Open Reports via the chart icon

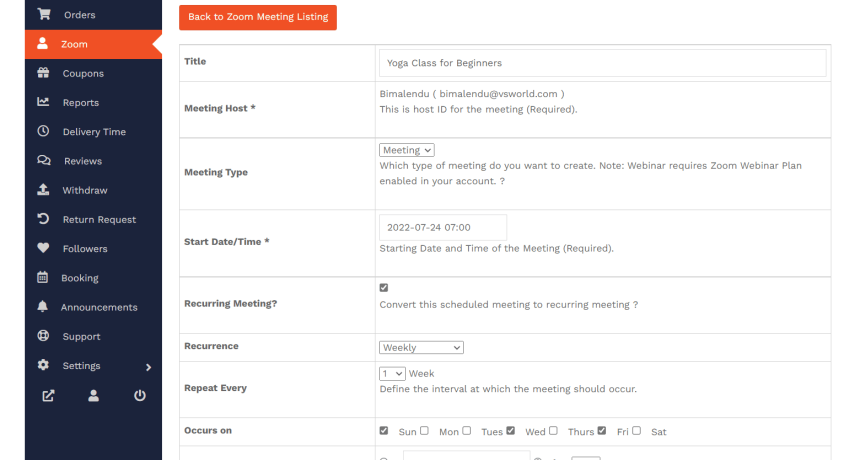(x=43, y=102)
